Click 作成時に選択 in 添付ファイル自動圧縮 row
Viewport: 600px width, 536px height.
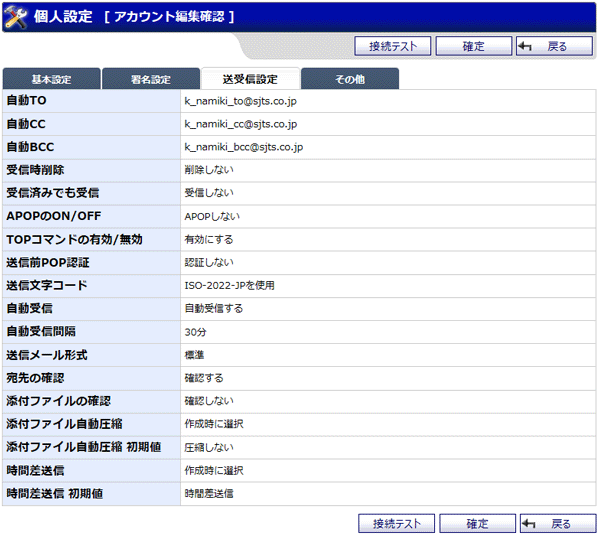point(214,424)
